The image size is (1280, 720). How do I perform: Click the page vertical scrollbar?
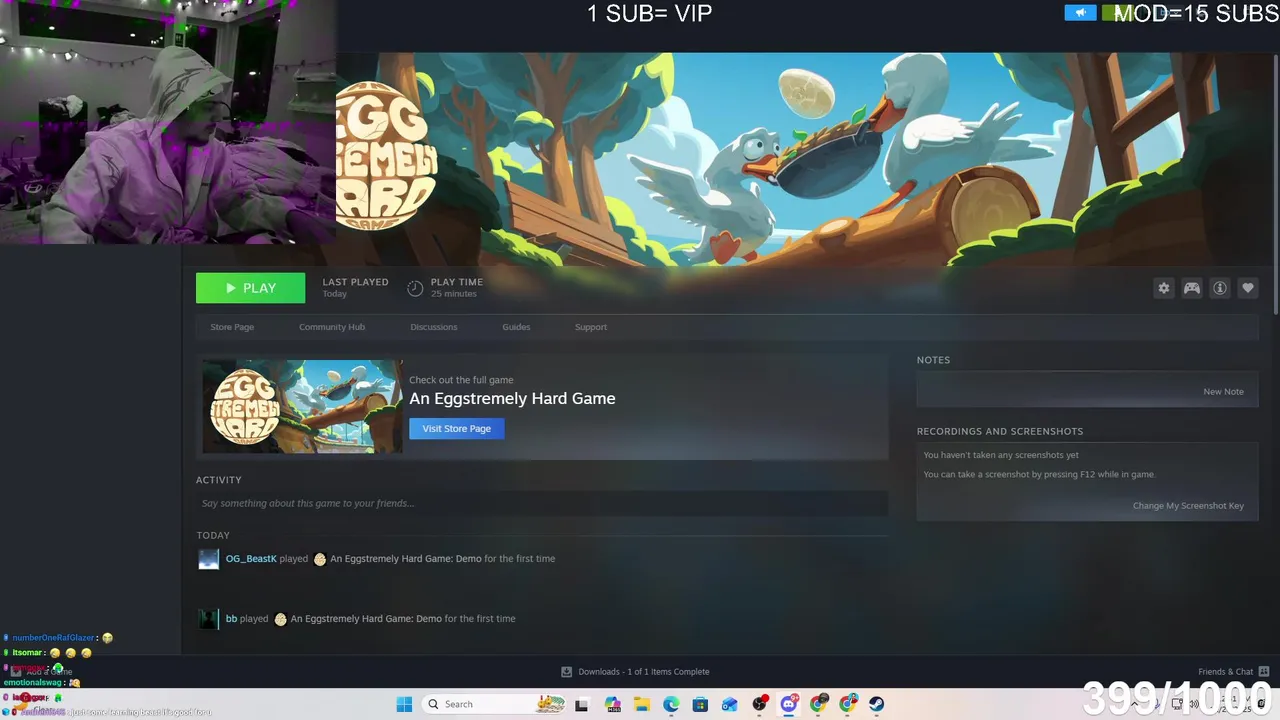pos(1275,185)
